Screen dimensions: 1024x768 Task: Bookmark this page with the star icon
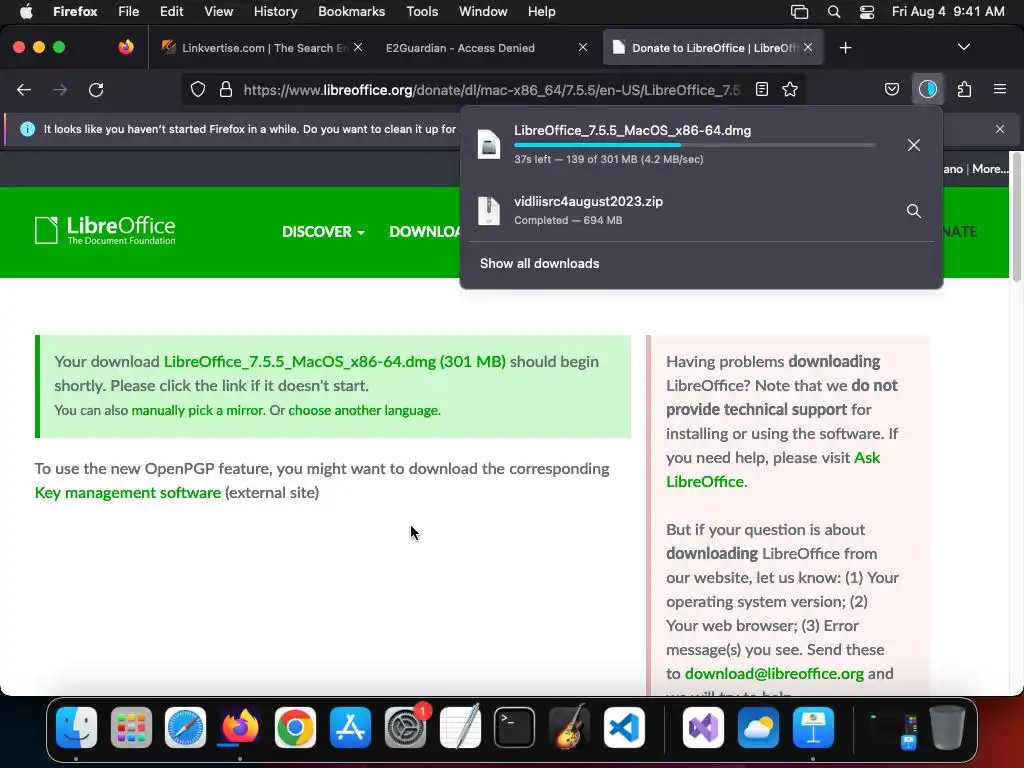click(790, 89)
